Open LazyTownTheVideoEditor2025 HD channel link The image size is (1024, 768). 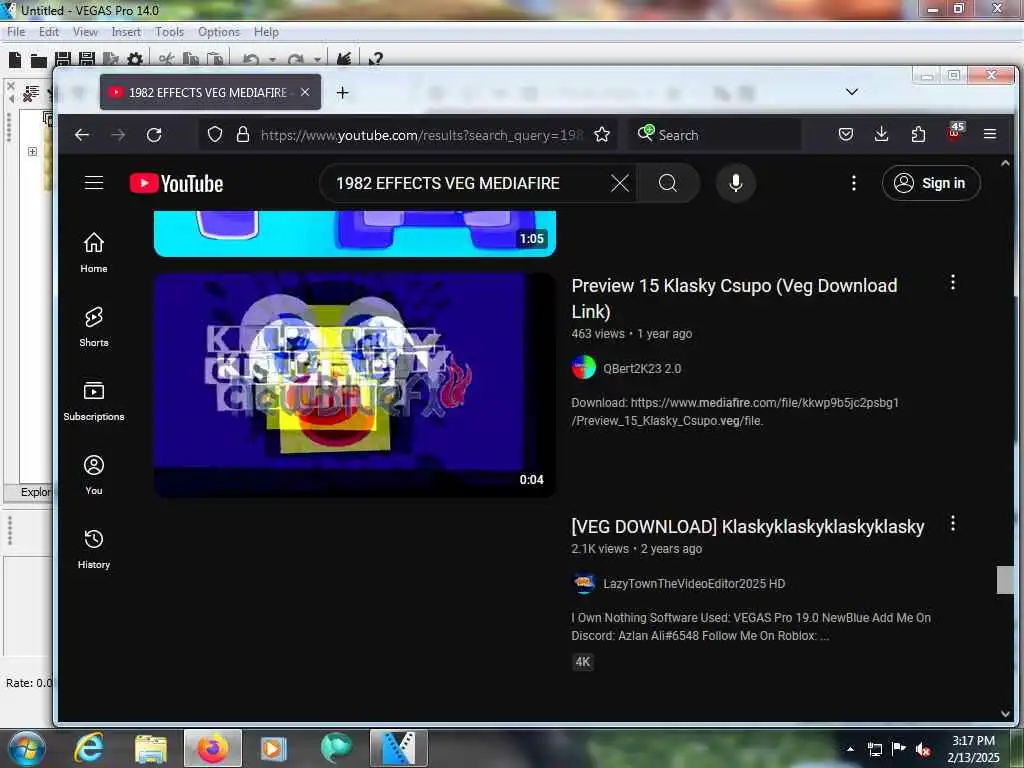694,583
